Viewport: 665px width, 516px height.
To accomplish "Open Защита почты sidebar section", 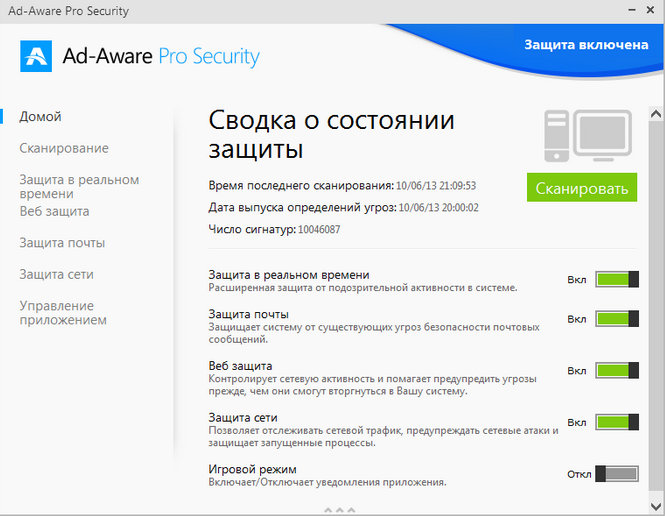I will click(x=62, y=243).
